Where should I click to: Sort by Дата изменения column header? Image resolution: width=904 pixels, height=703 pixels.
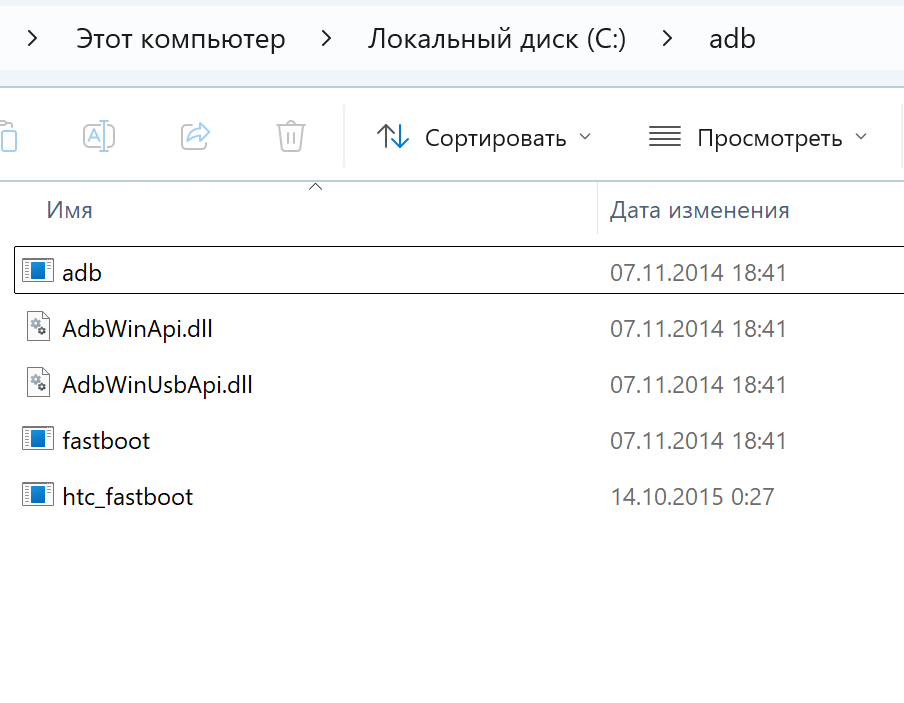click(x=699, y=210)
